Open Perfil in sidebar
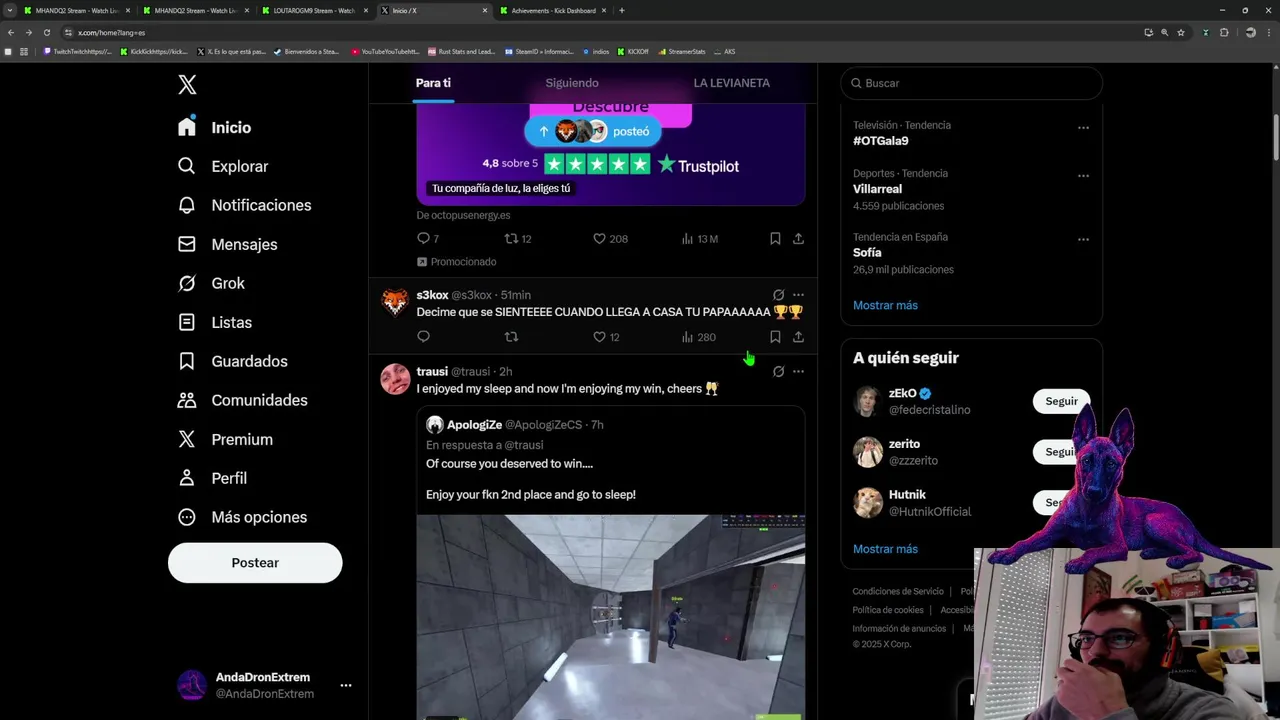Image resolution: width=1280 pixels, height=720 pixels. pyautogui.click(x=212, y=478)
